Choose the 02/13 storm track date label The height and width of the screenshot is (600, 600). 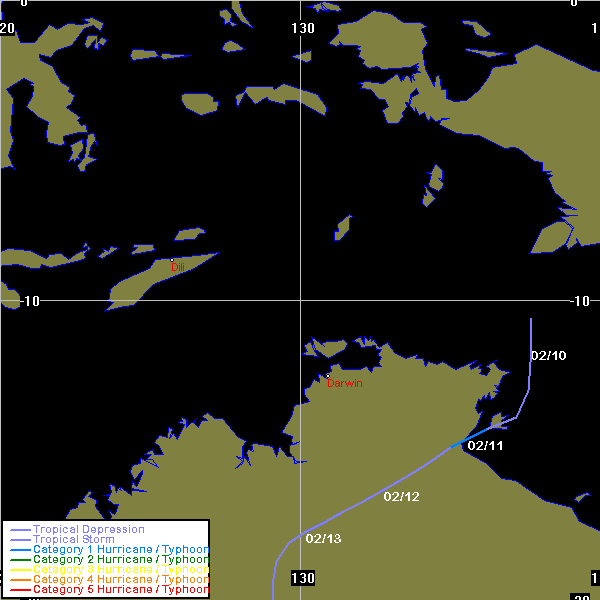tap(323, 540)
